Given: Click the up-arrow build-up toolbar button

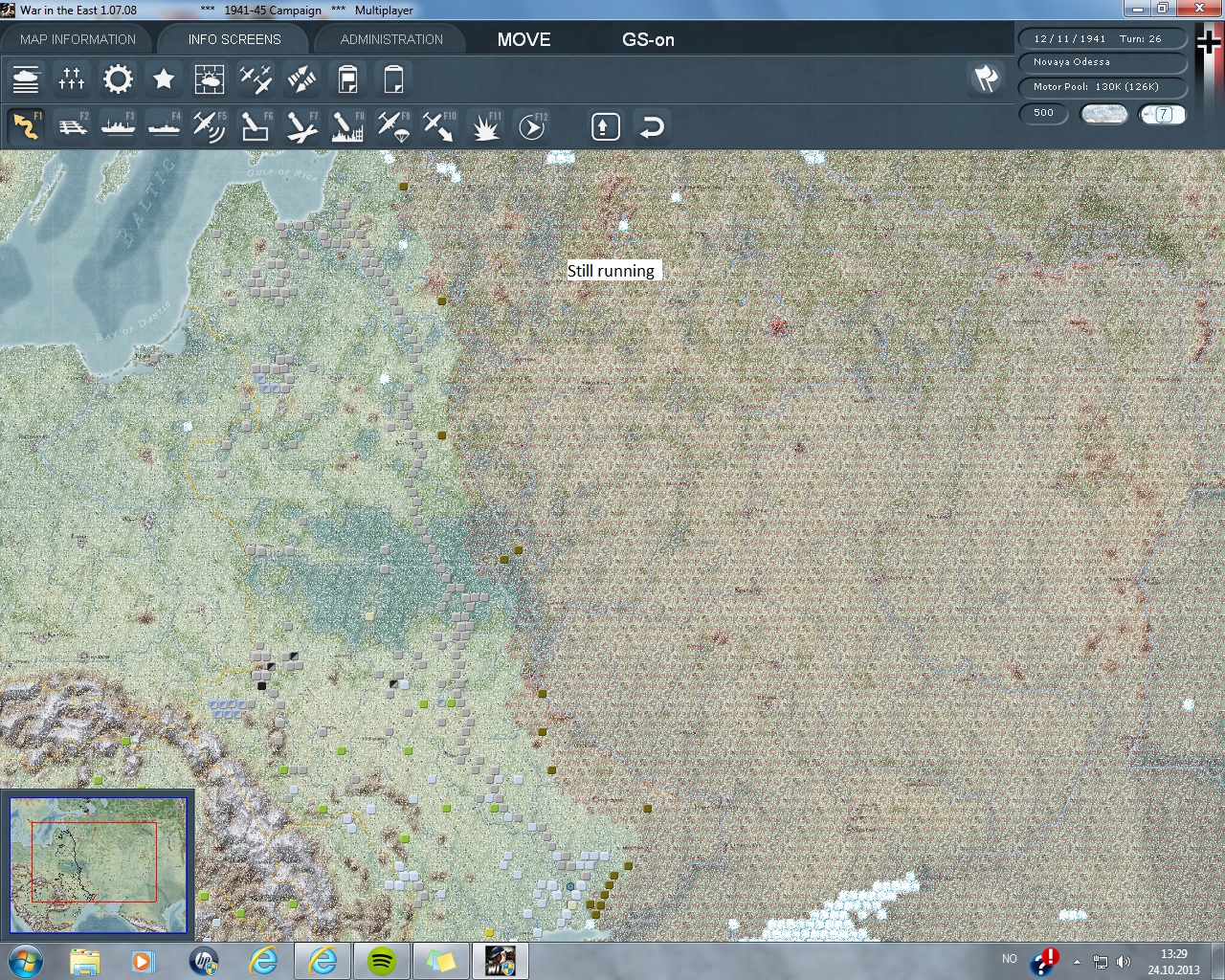Looking at the screenshot, I should pos(606,126).
